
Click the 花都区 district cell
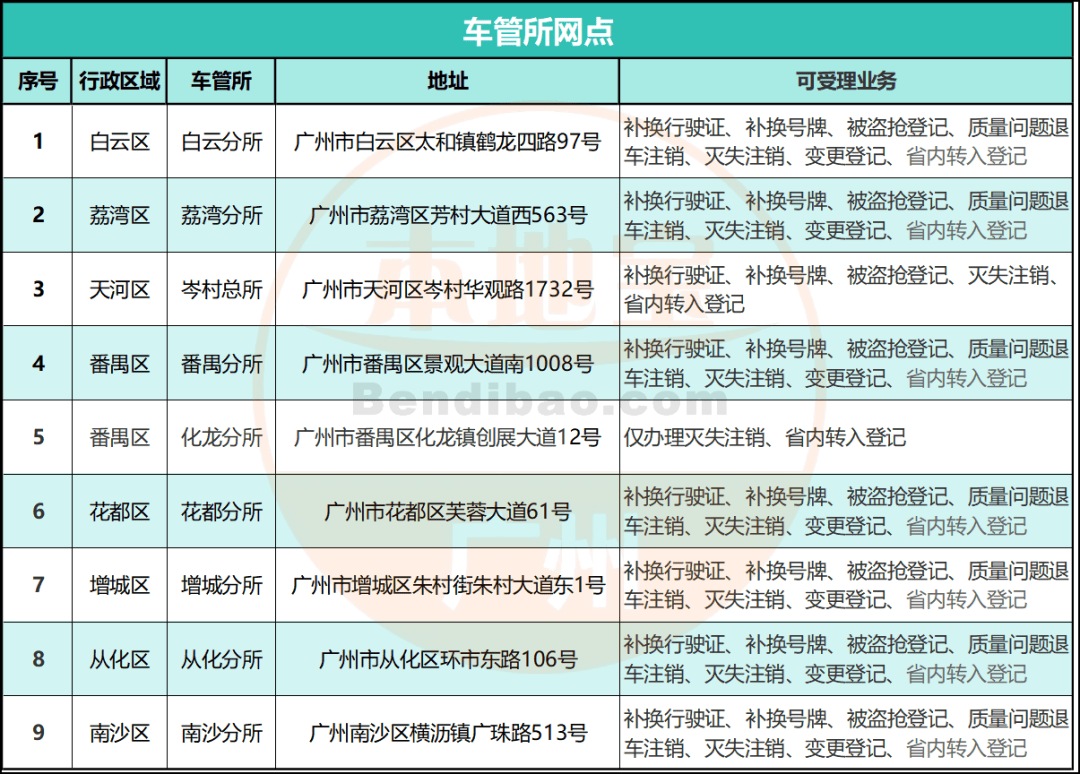pyautogui.click(x=120, y=511)
